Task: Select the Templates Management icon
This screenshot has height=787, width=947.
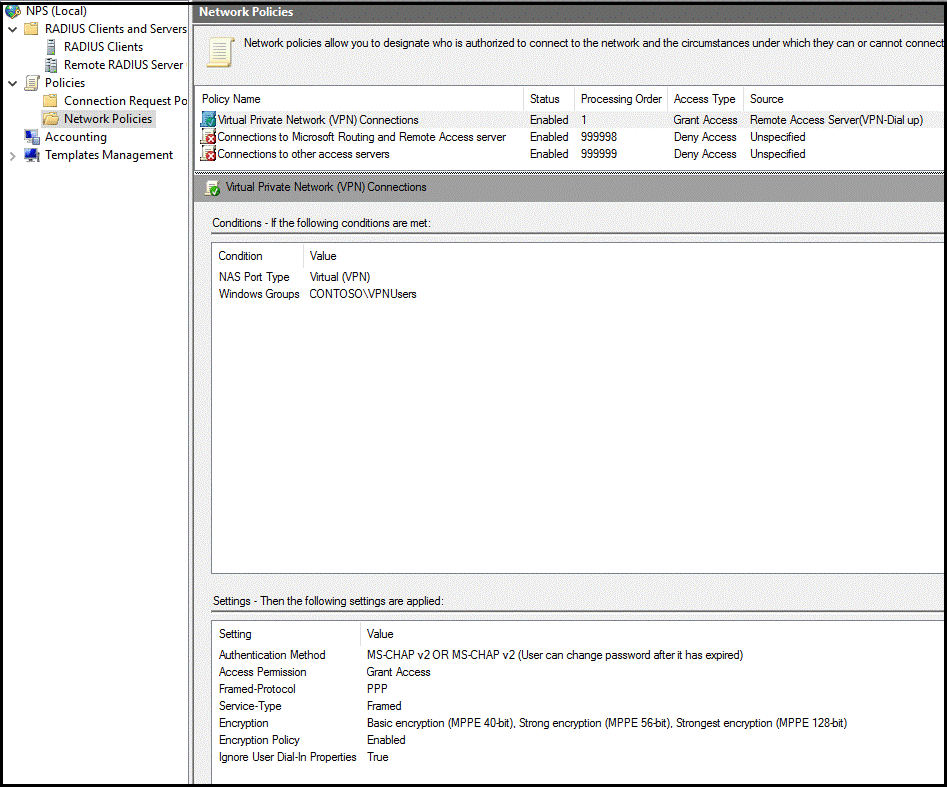Action: 31,155
